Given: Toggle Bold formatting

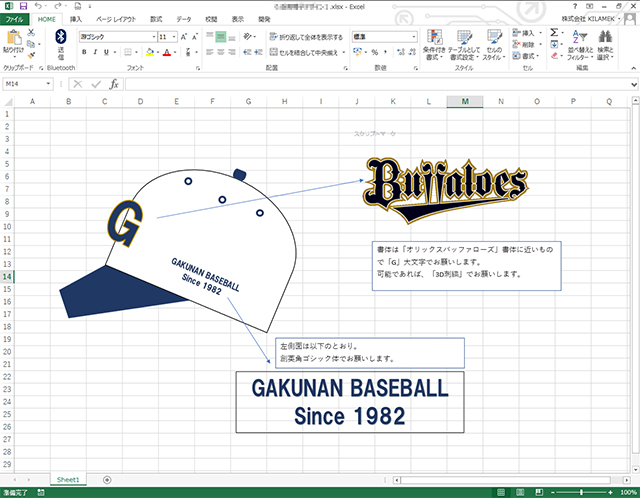Looking at the screenshot, I should click(x=84, y=52).
